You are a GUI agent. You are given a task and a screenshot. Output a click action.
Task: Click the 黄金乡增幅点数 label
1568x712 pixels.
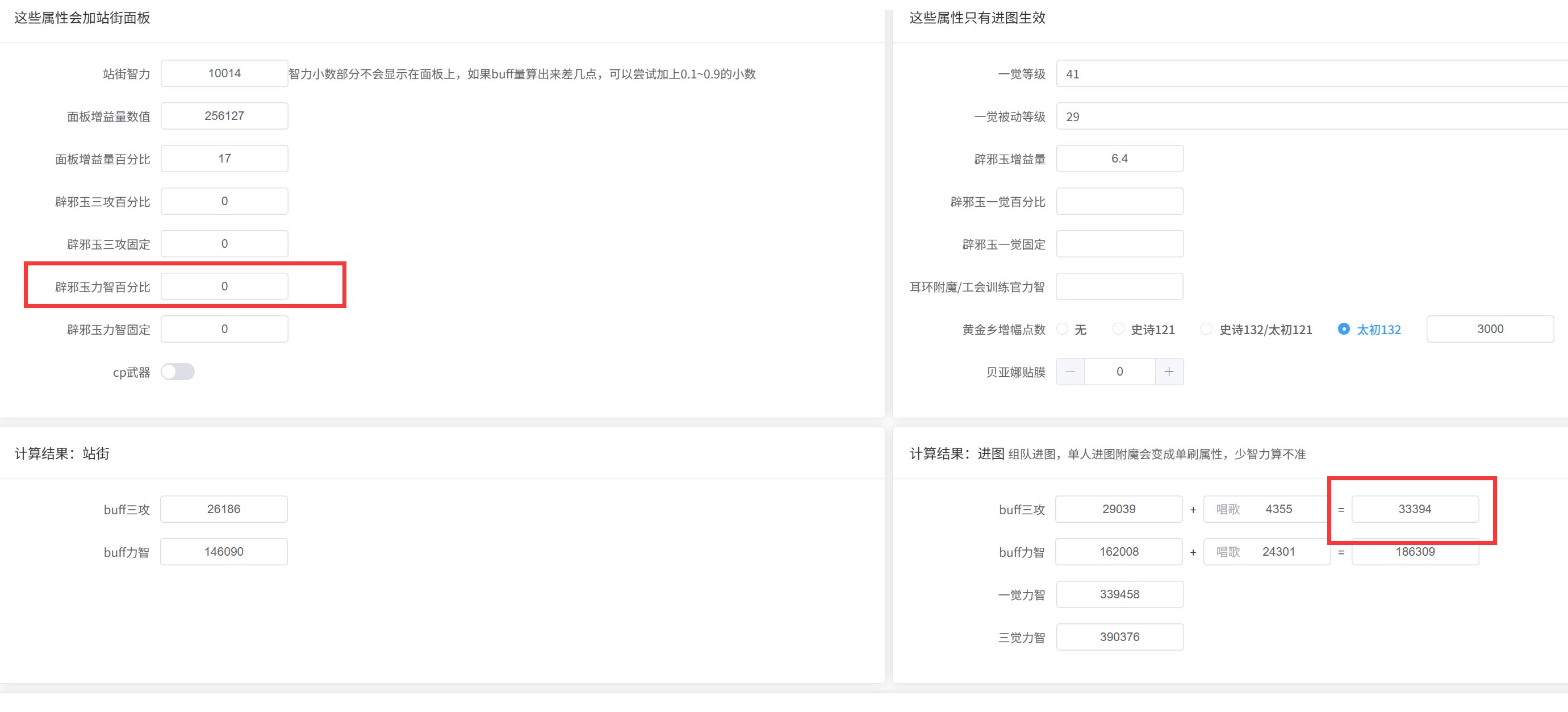click(1003, 330)
